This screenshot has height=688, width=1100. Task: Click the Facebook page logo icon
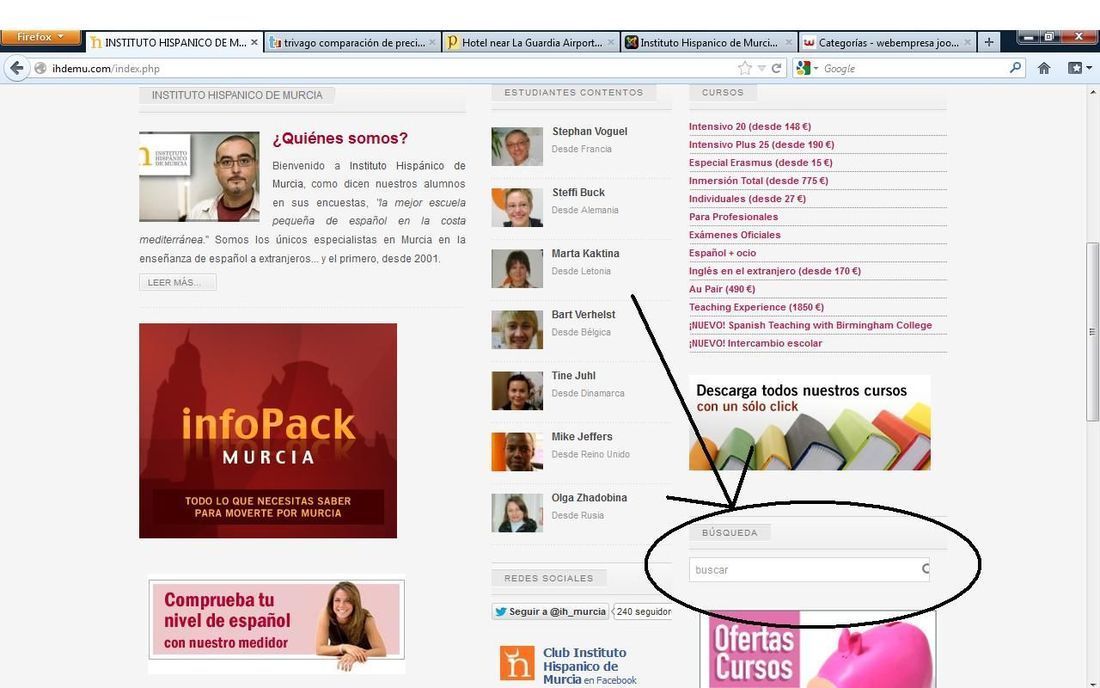coord(517,663)
